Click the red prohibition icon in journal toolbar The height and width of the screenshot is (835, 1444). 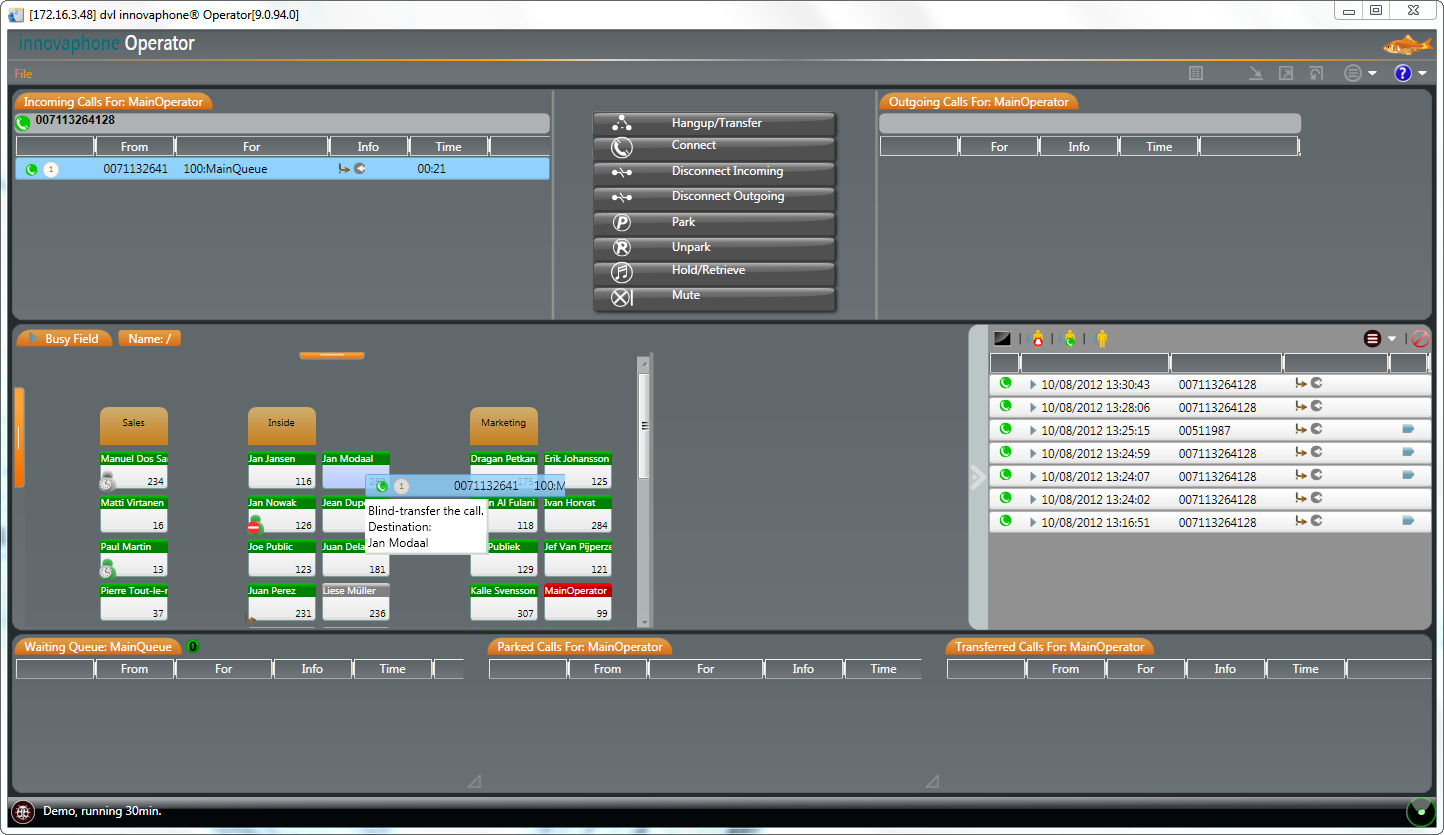click(1420, 339)
